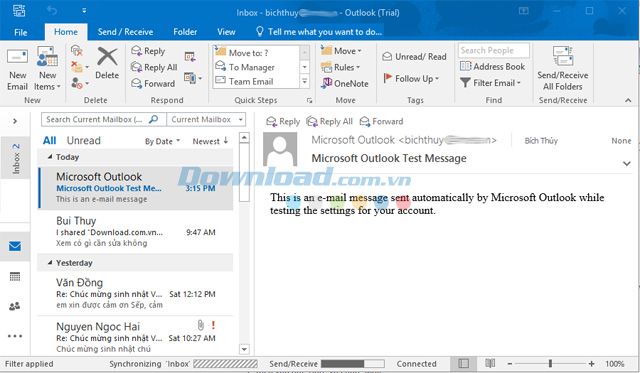The width and height of the screenshot is (640, 373).
Task: Open the email from Nguyen Ngoc Hai
Action: click(136, 337)
